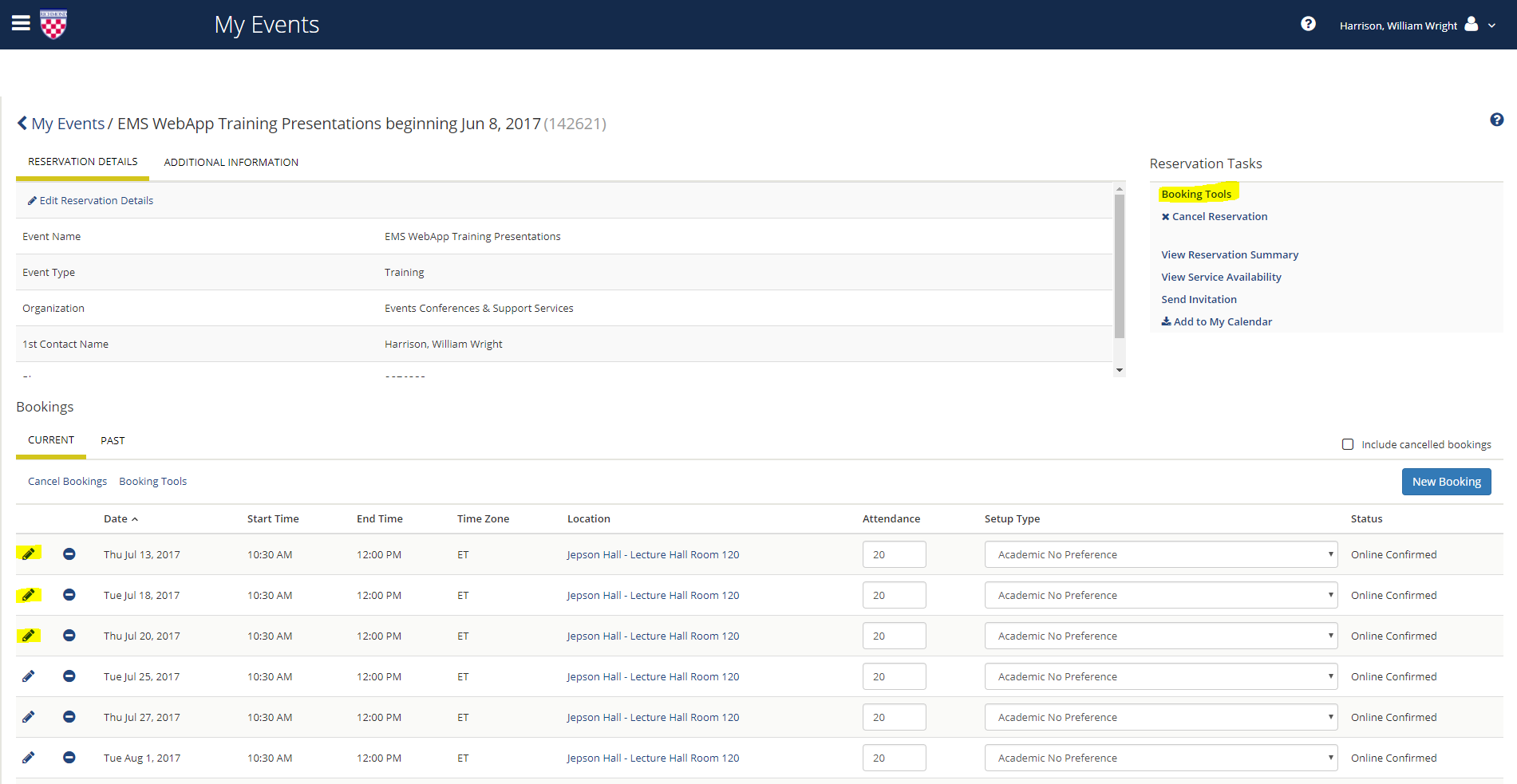Open Jepson Hall location link for Aug 1
1517x784 pixels.
653,758
